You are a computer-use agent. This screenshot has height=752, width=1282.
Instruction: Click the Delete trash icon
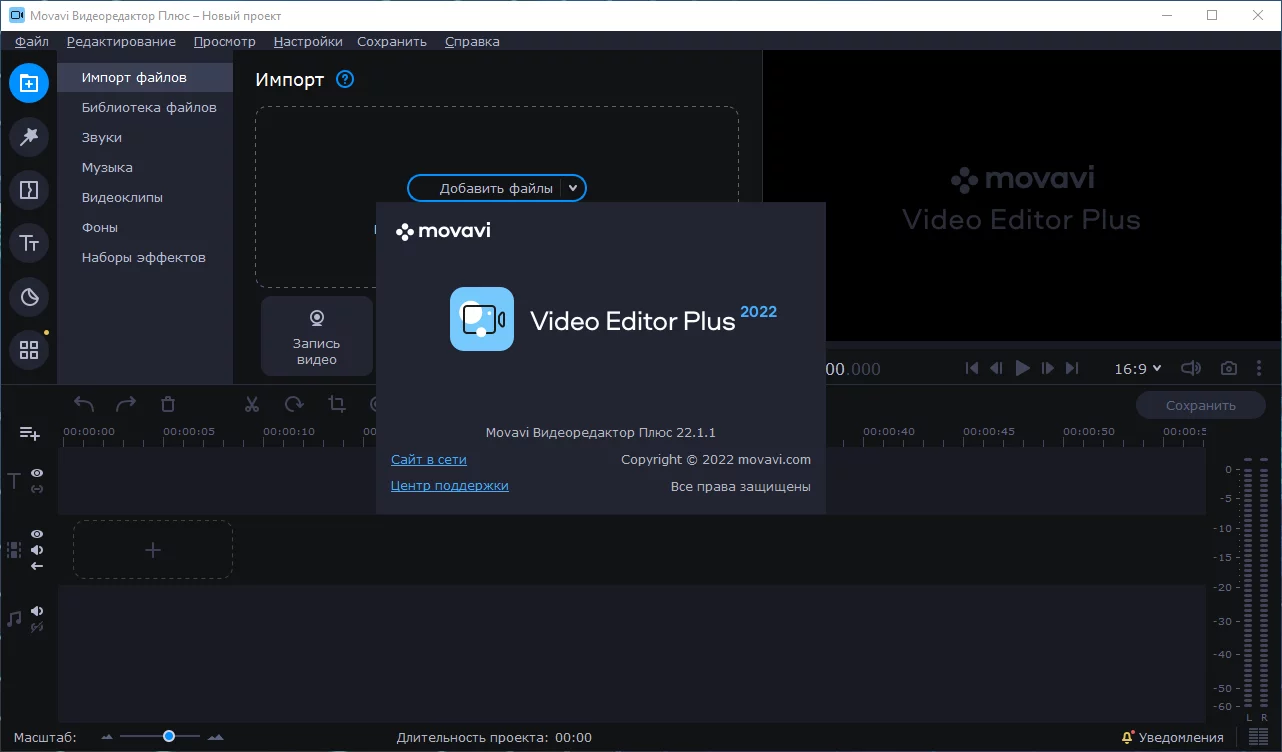(168, 404)
